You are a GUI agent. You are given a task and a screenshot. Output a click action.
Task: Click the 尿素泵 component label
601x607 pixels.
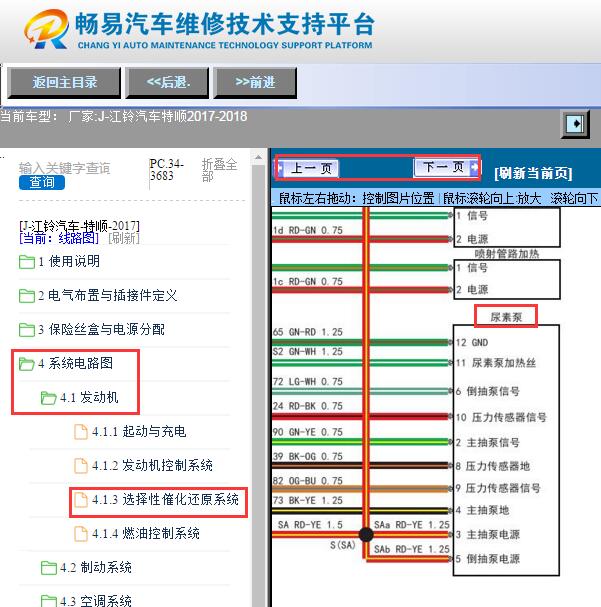pyautogui.click(x=506, y=317)
